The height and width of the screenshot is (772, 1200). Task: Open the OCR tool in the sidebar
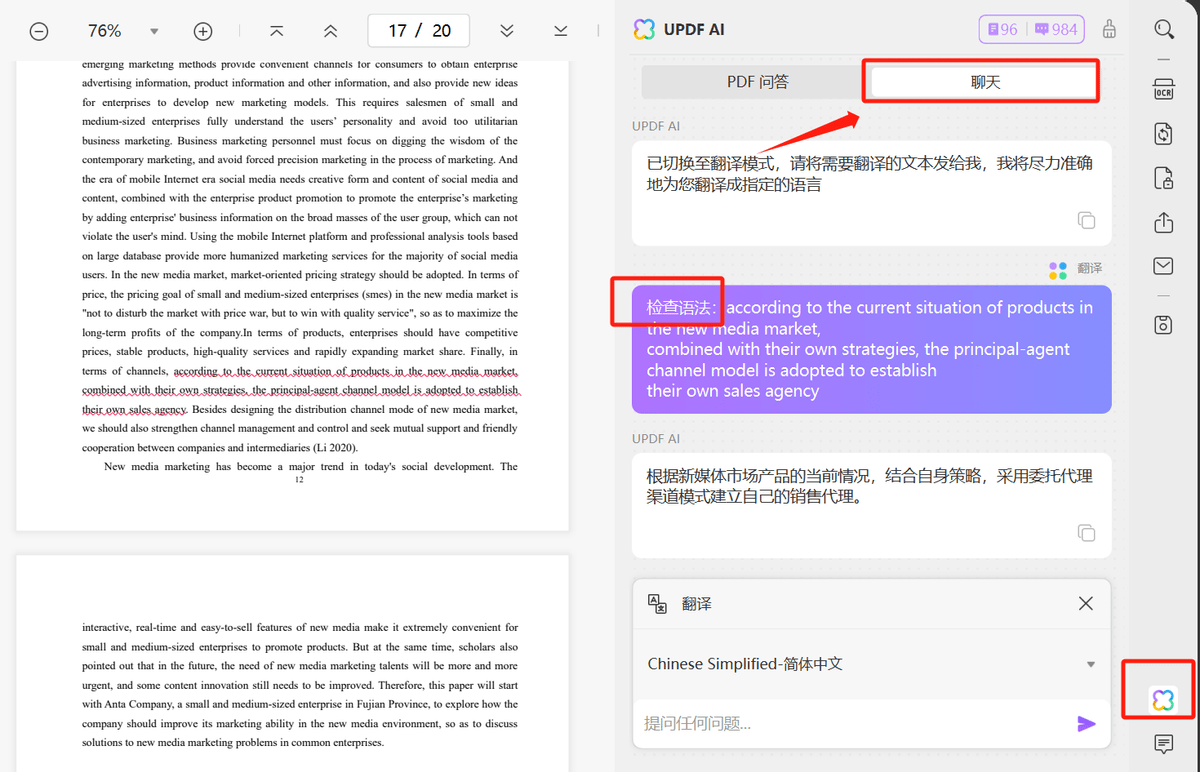pyautogui.click(x=1164, y=88)
